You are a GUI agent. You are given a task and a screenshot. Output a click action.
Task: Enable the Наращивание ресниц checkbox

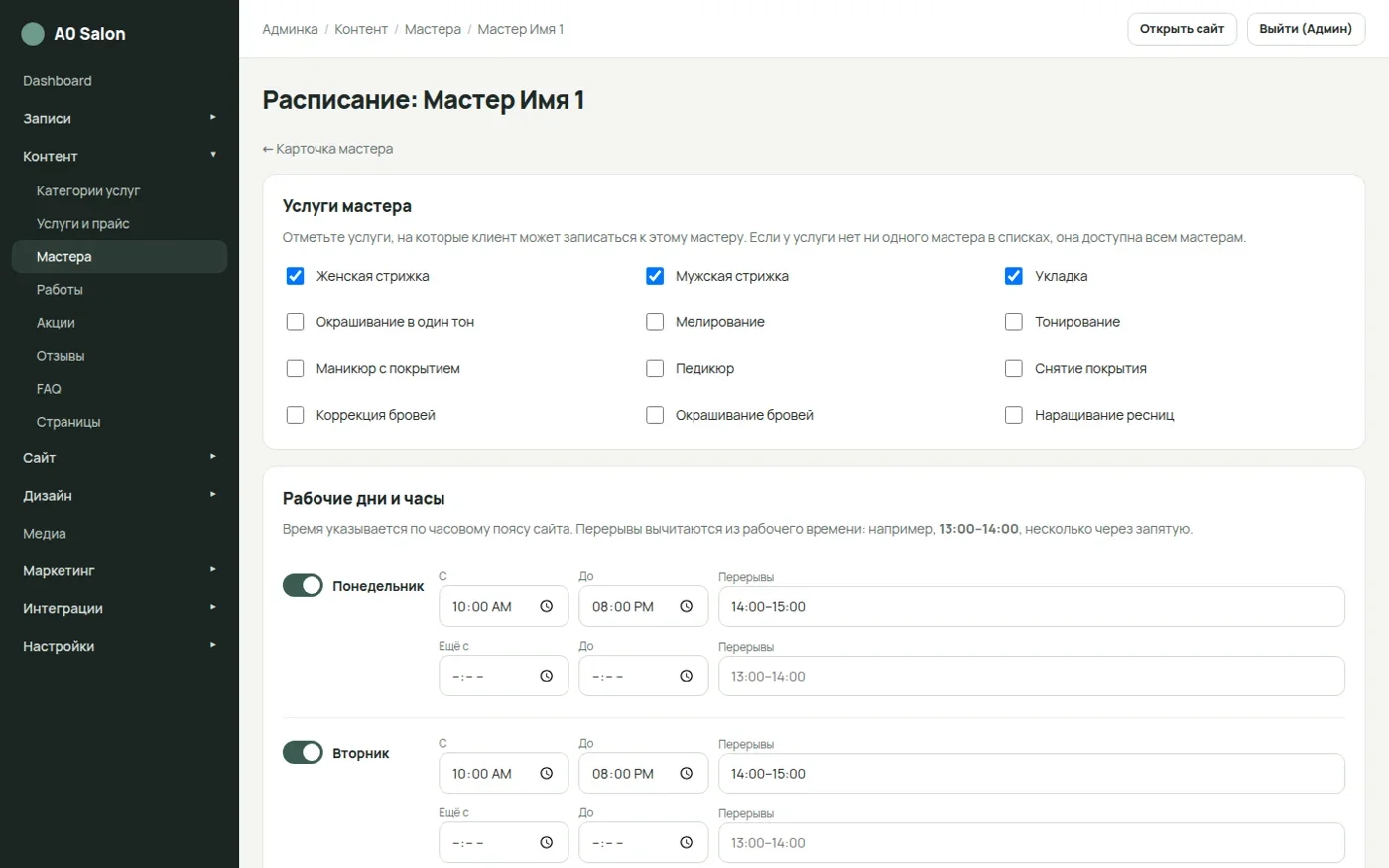coord(1014,415)
